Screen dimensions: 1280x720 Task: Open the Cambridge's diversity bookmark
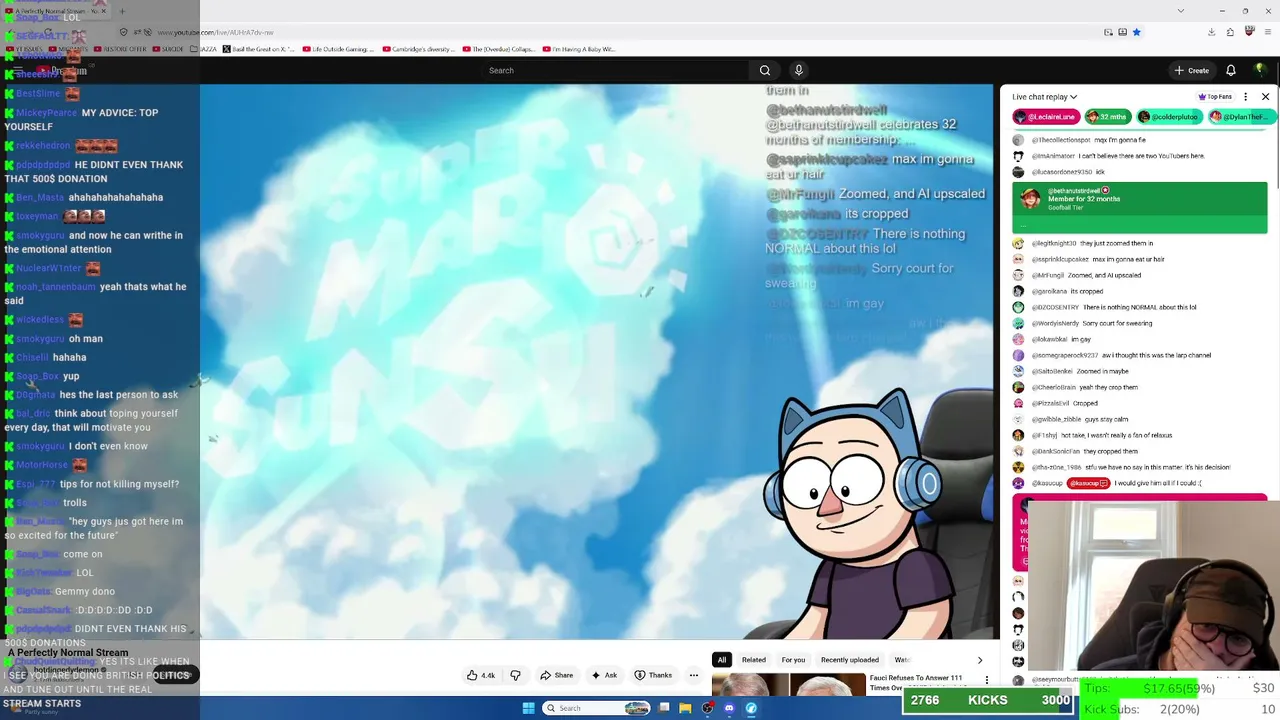(418, 49)
